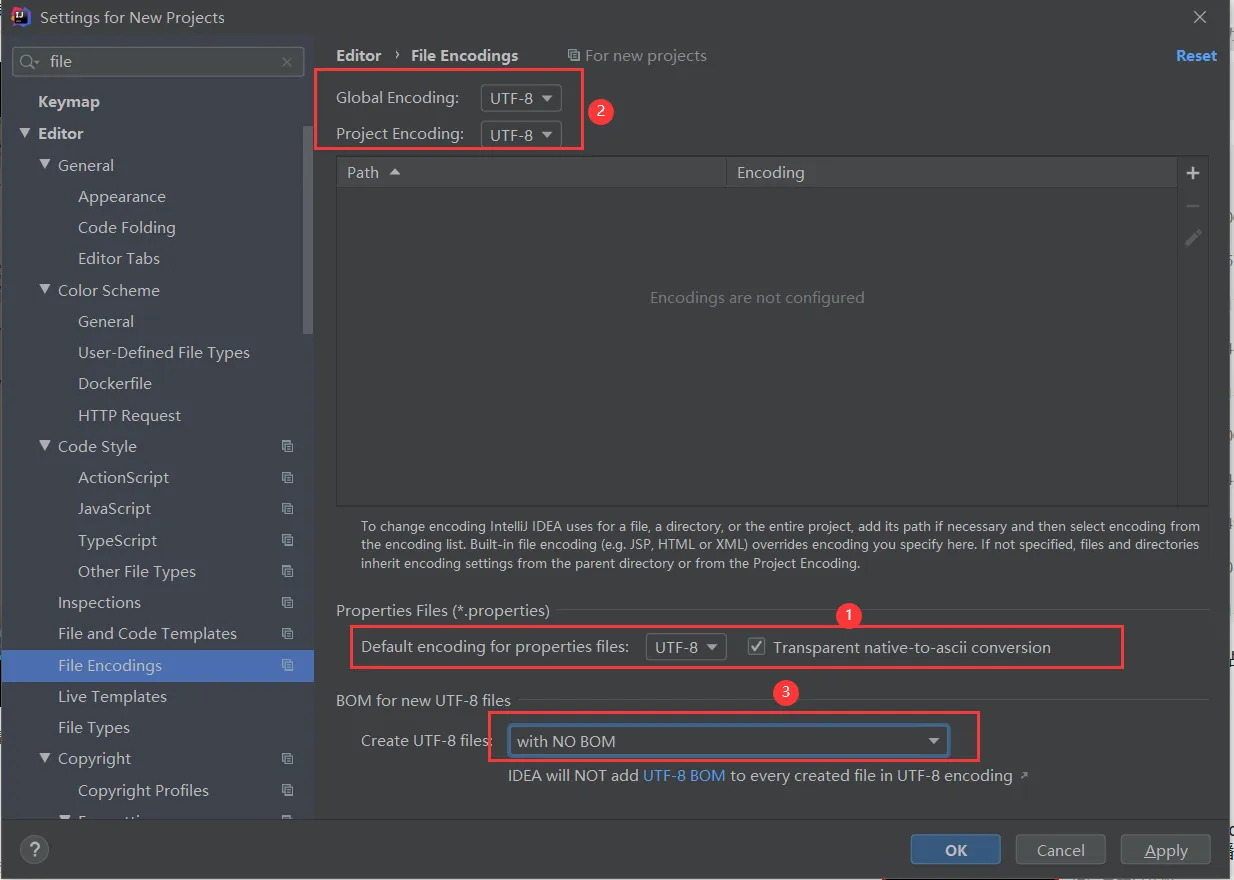This screenshot has width=1234, height=880.
Task: Open the Global Encoding dropdown
Action: (521, 98)
